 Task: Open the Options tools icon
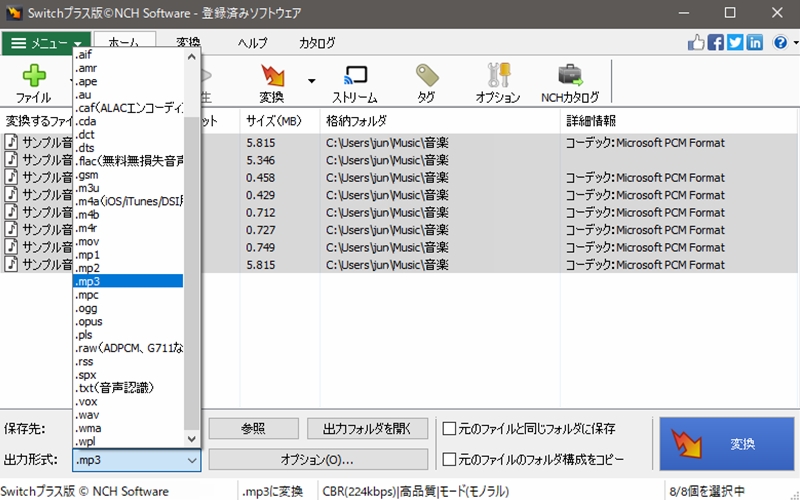[498, 76]
